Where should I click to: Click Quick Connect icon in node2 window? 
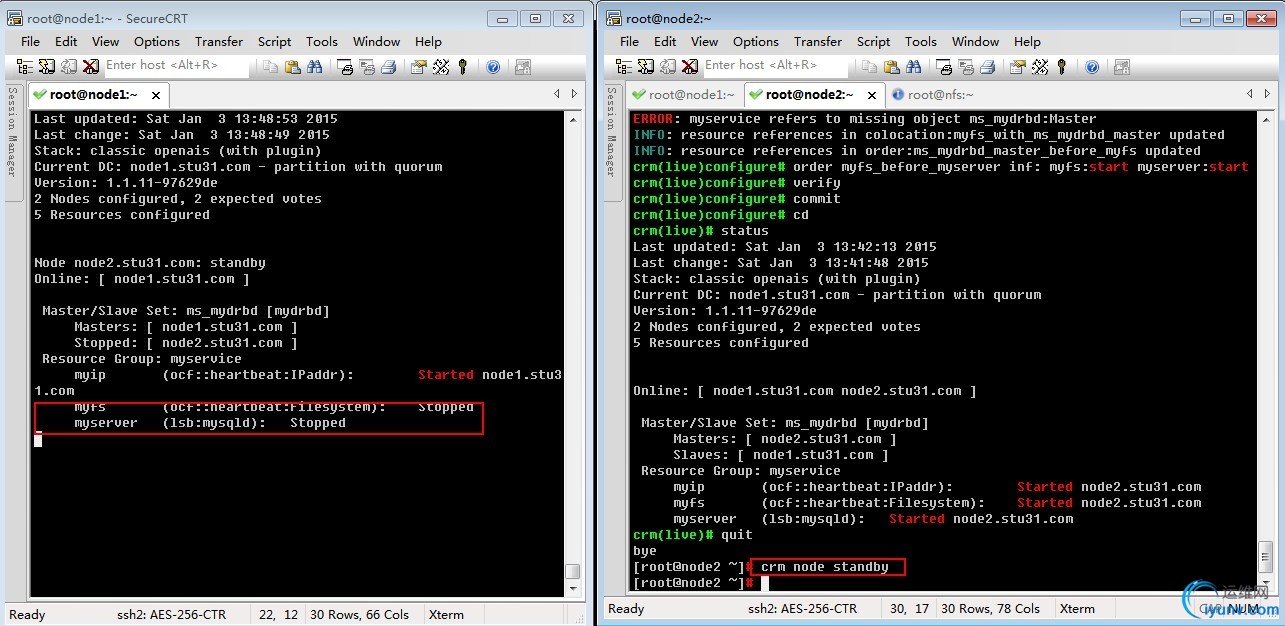point(646,66)
